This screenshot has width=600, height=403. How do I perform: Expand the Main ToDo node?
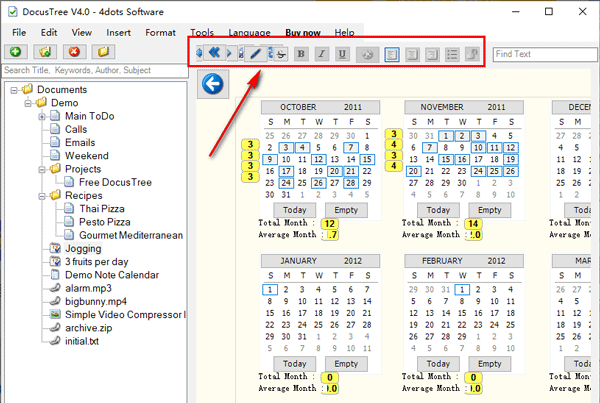tap(42, 116)
